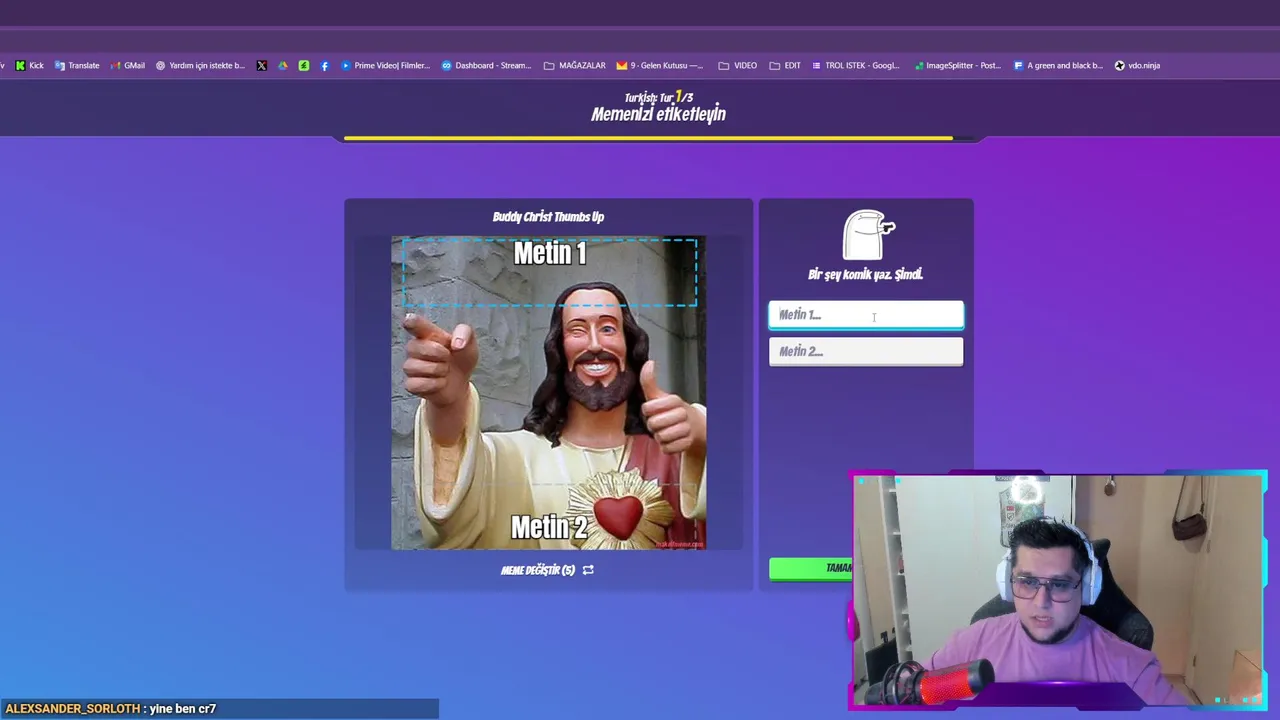Click the 'Buddy Christ Thumbs Up' title
This screenshot has height=720, width=1280.
pos(548,216)
